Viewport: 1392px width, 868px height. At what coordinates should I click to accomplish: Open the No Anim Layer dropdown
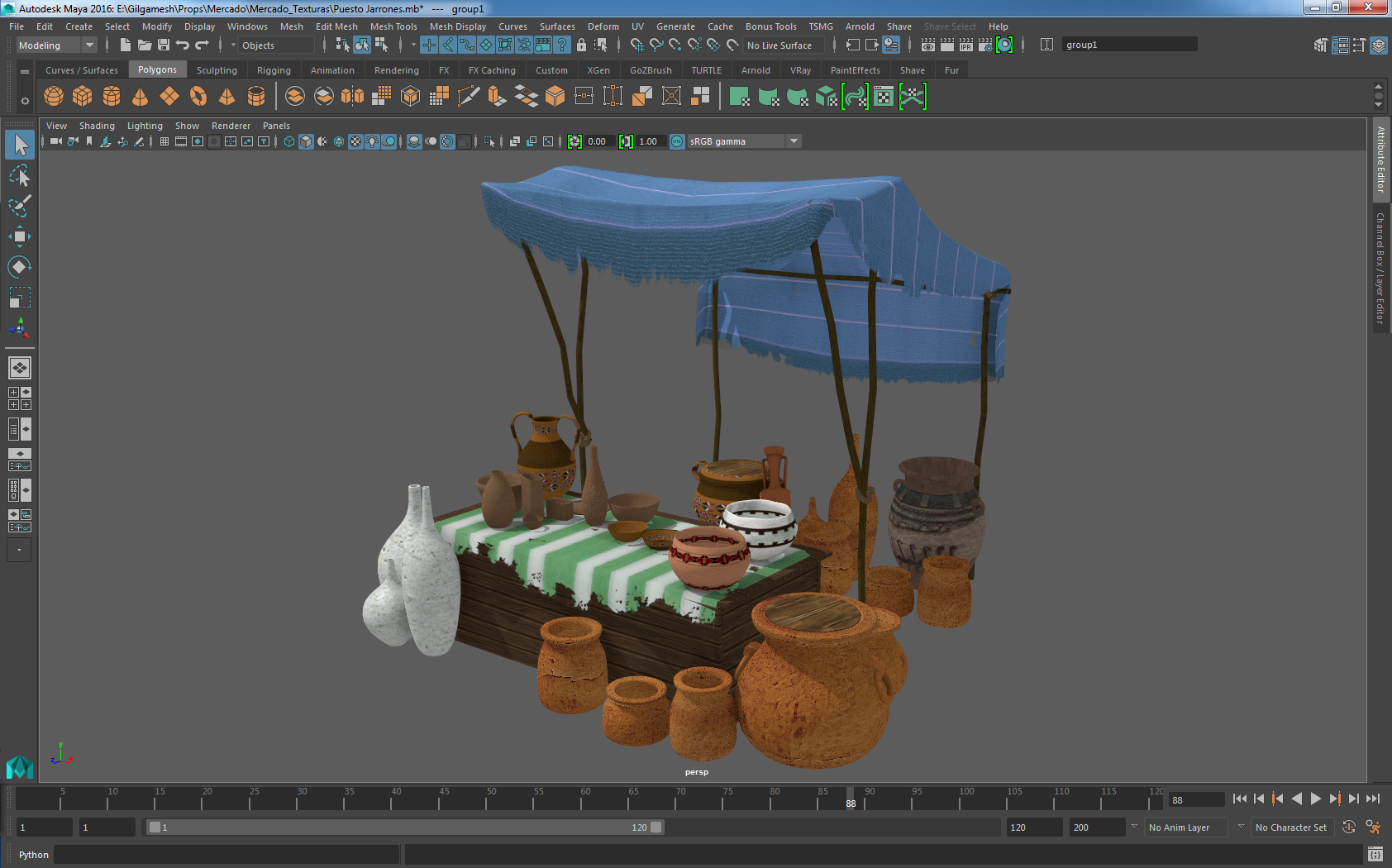click(x=1185, y=827)
